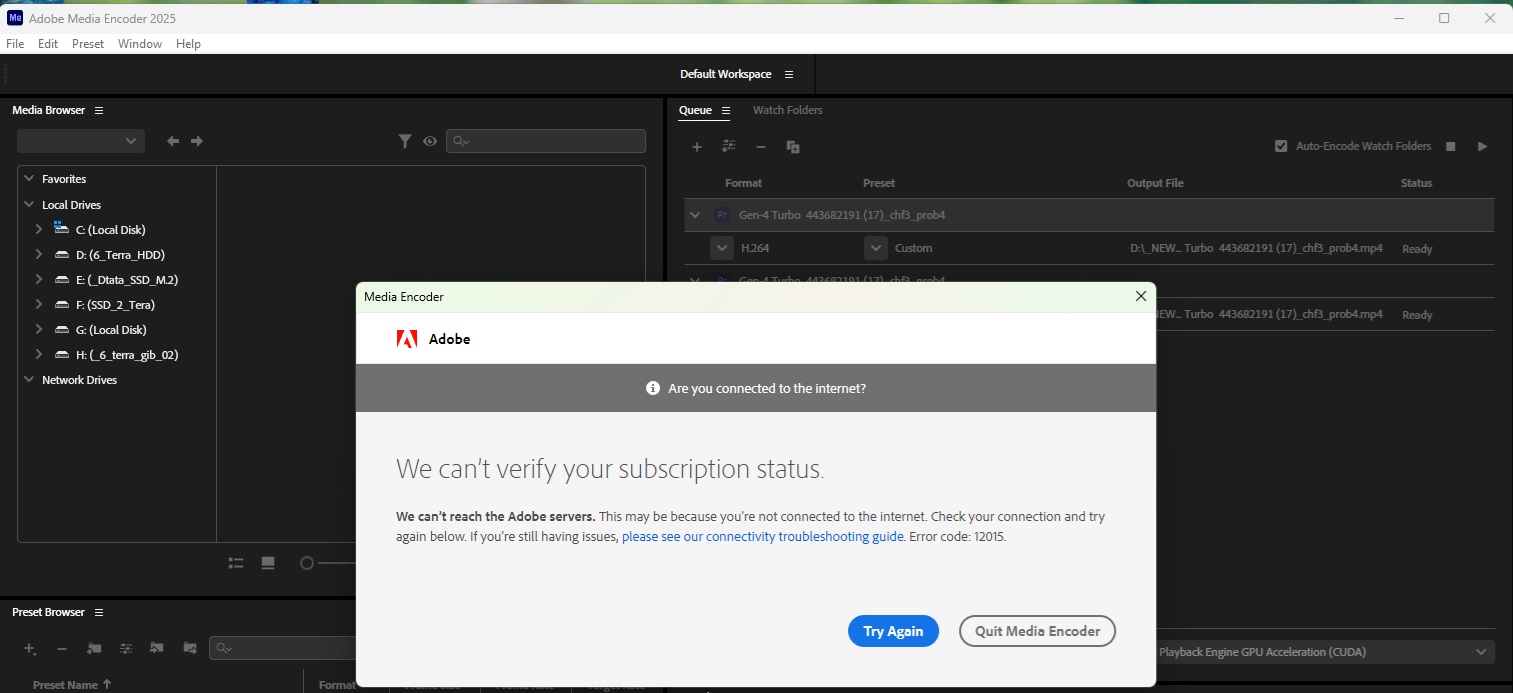1513x693 pixels.
Task: Start the queue with the play button
Action: (x=1482, y=146)
